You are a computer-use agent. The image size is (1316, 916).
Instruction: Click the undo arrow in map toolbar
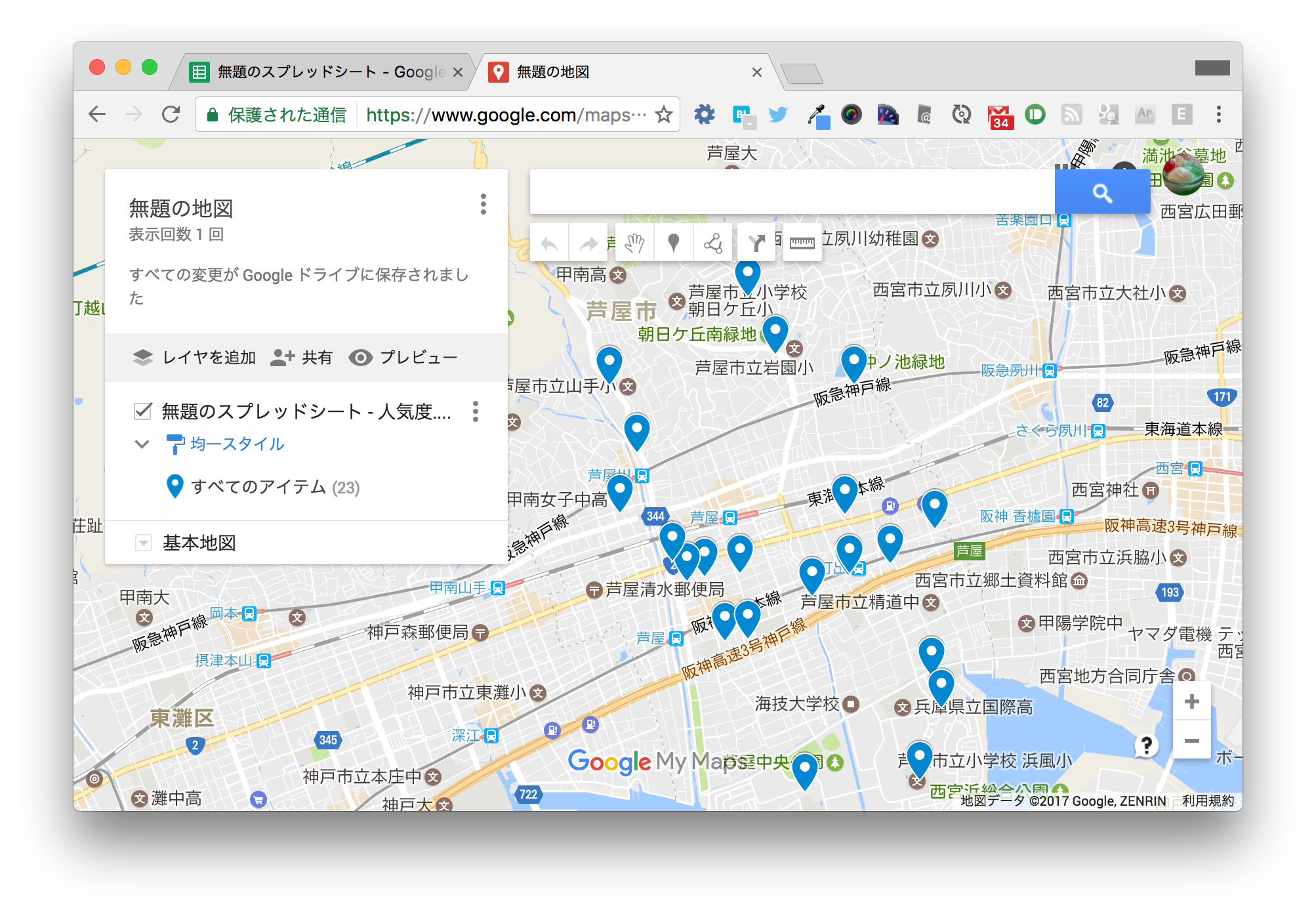[x=549, y=244]
